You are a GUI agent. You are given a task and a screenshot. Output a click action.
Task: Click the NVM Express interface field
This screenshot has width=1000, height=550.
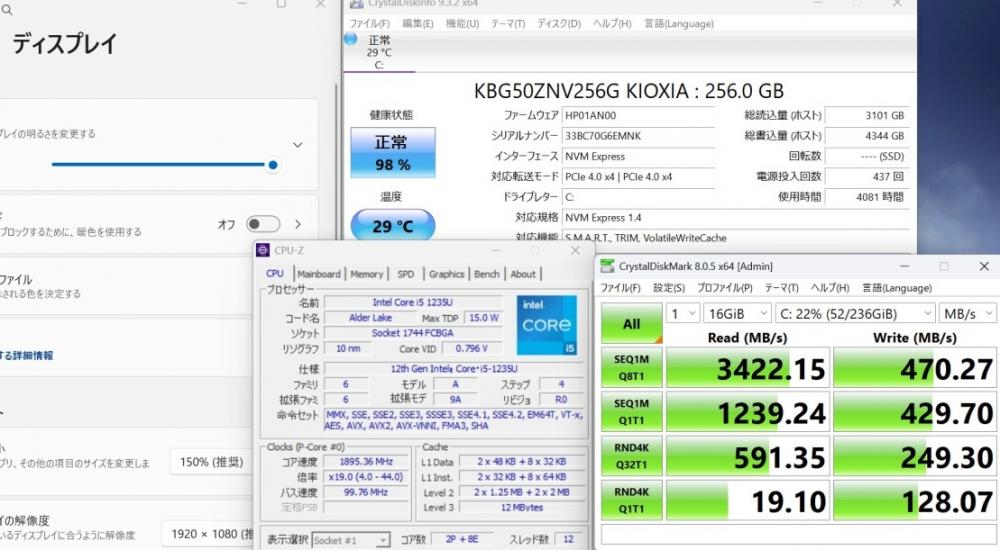pyautogui.click(x=638, y=156)
